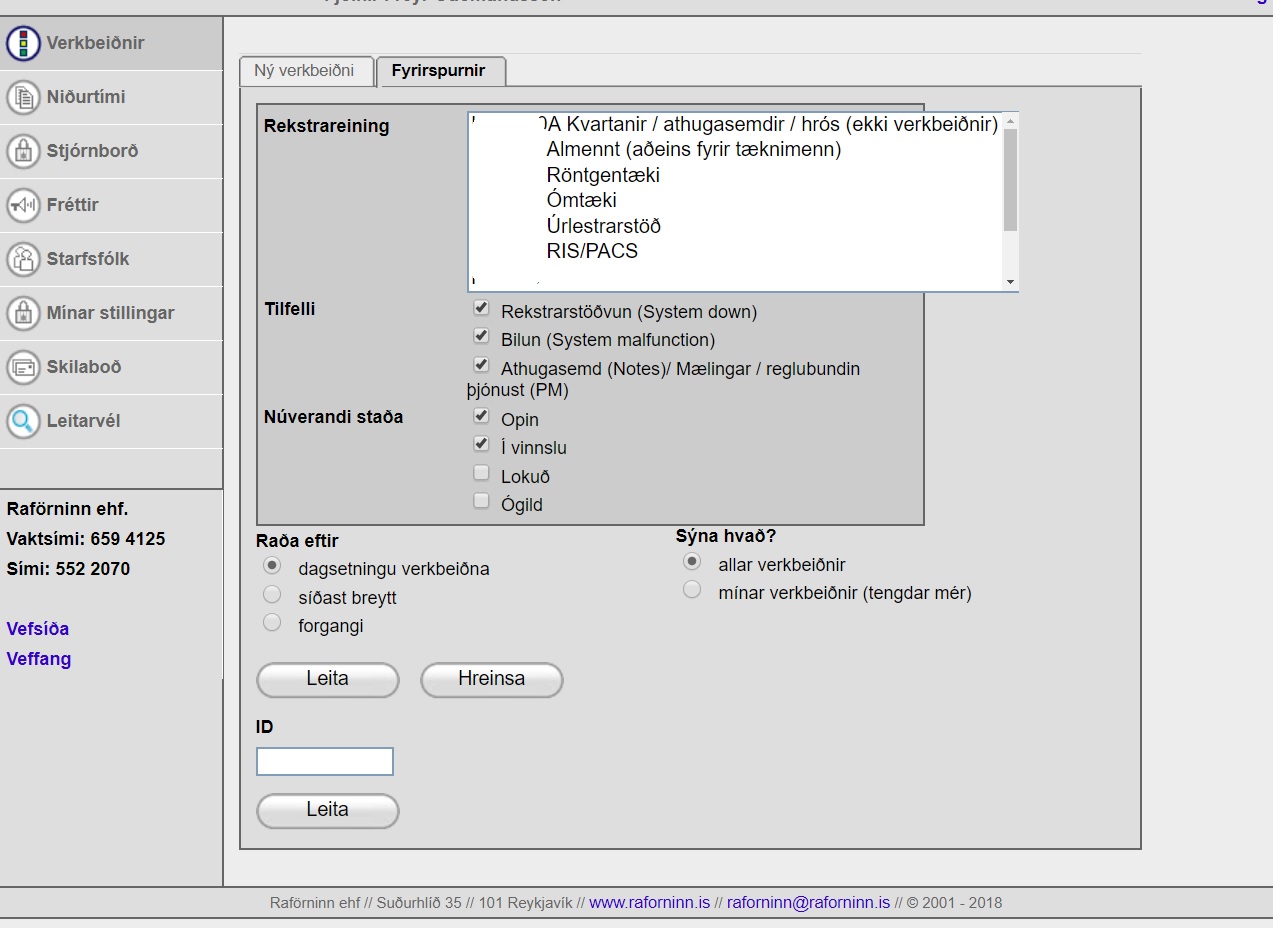Open the Fyrirspurnir tab
The image size is (1273, 928).
point(439,71)
